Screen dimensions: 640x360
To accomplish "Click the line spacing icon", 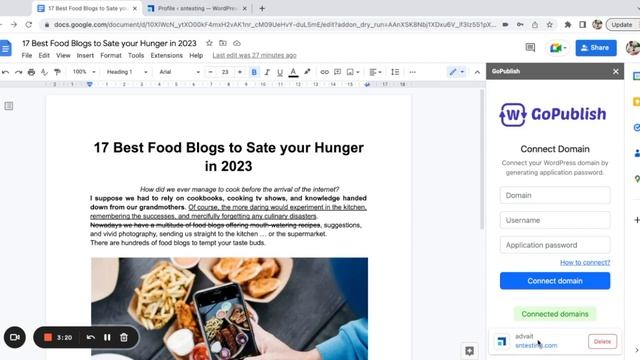I will (x=395, y=72).
